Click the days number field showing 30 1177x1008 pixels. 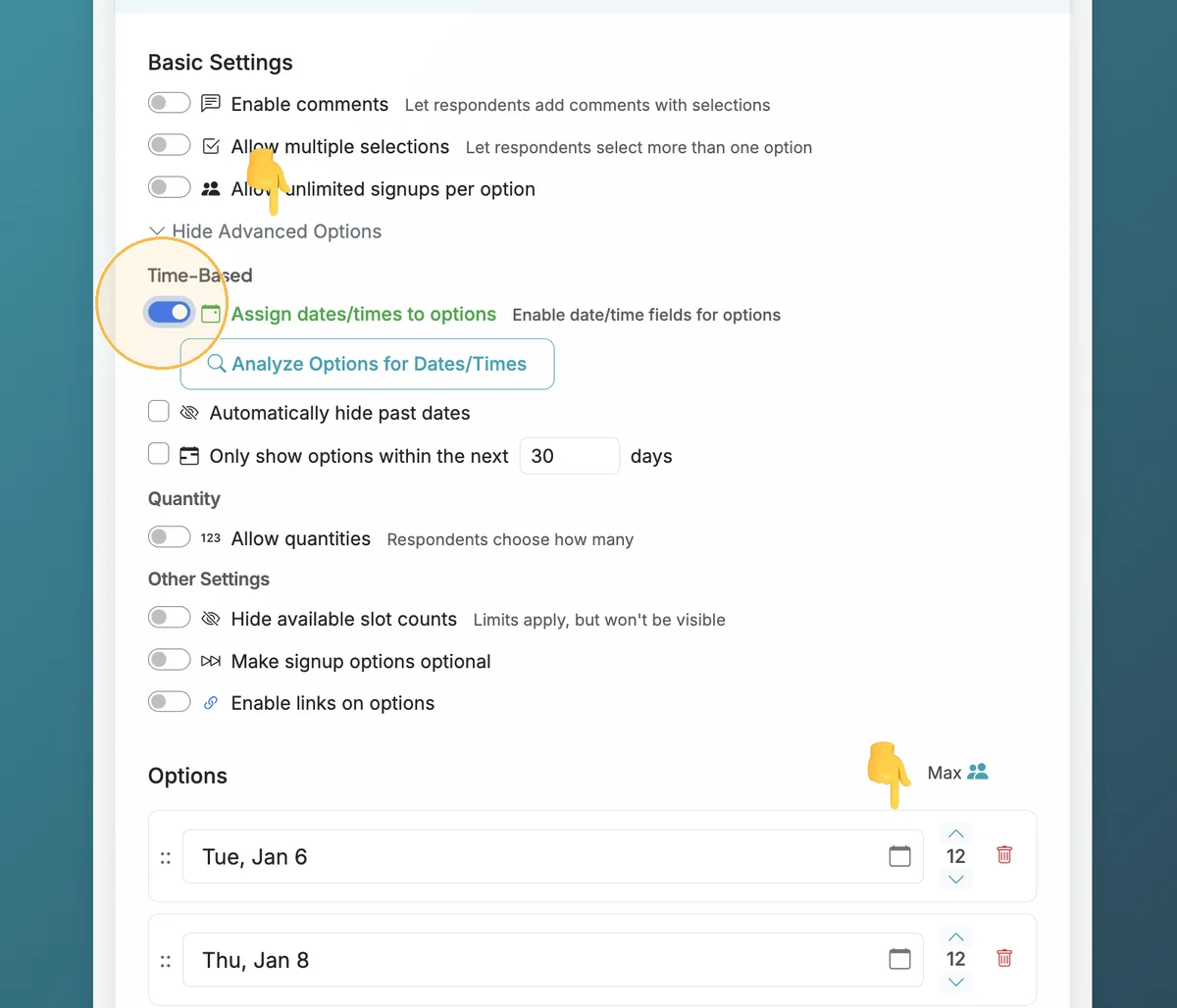pyautogui.click(x=569, y=456)
